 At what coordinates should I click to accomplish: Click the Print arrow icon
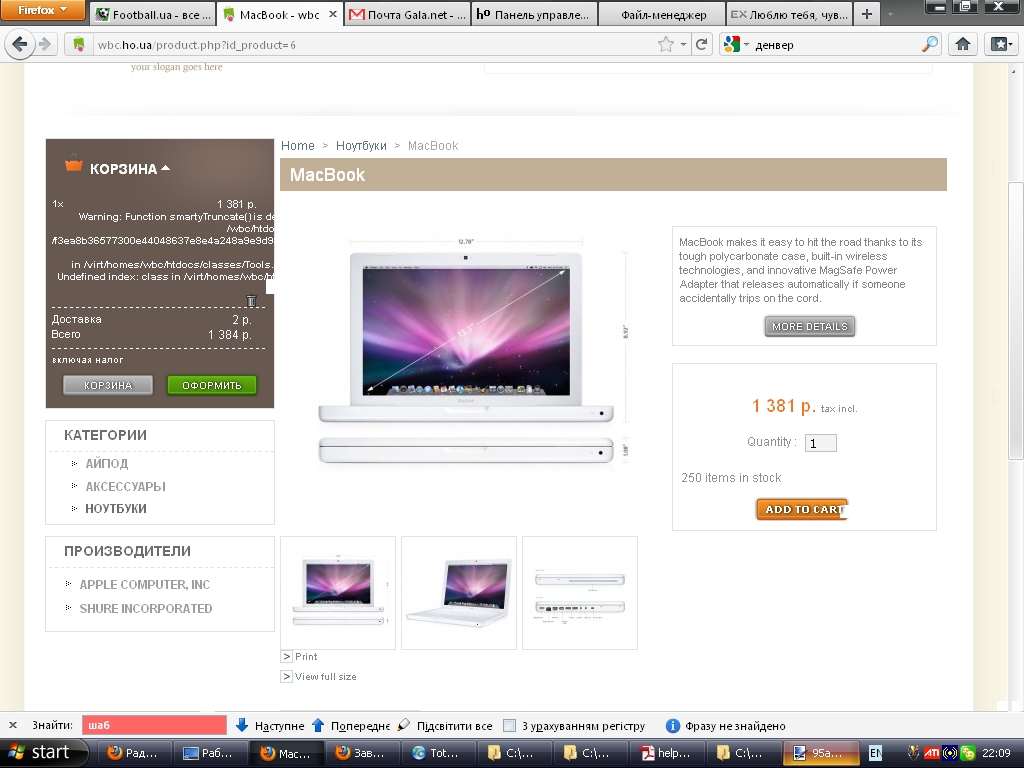pyautogui.click(x=286, y=656)
